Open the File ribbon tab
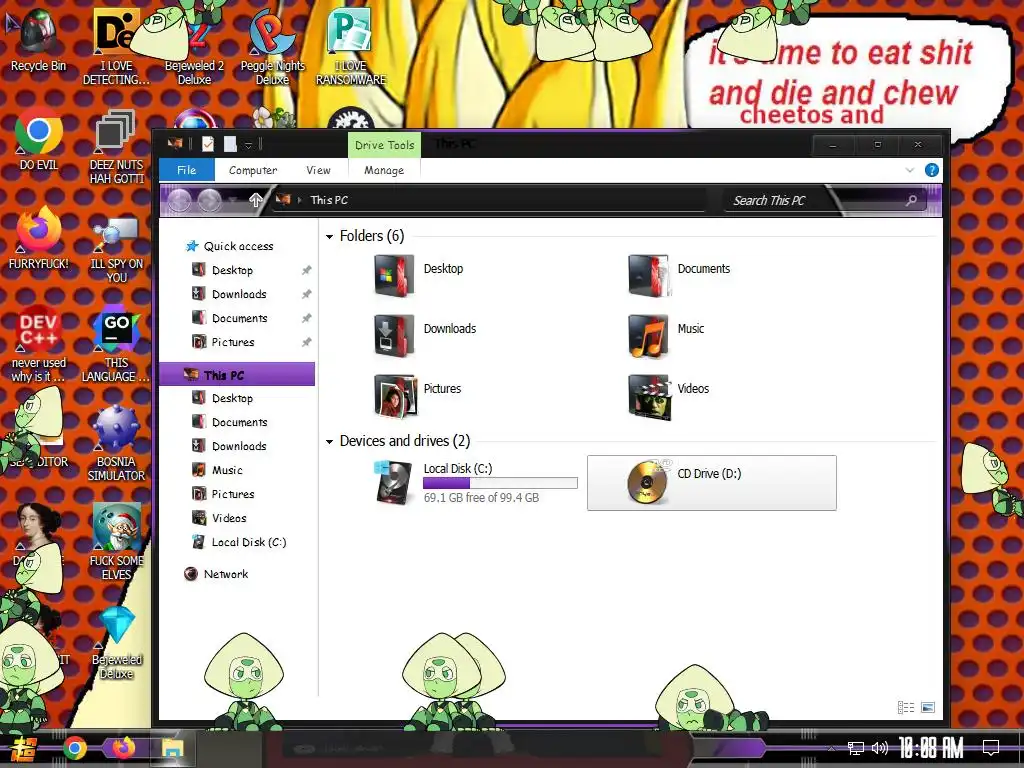Viewport: 1024px width, 768px height. tap(187, 170)
